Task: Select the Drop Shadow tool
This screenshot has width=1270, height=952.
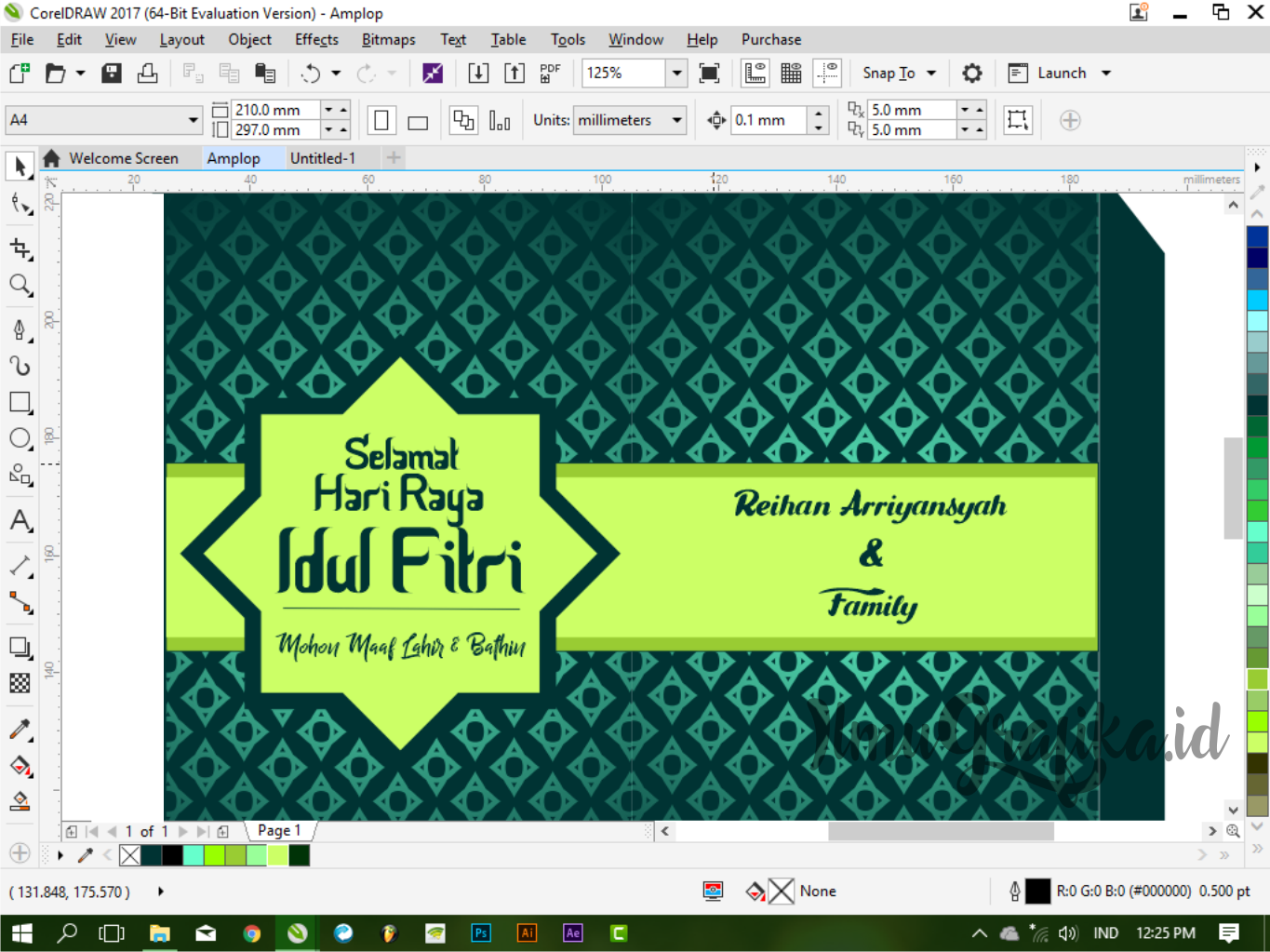Action: click(x=20, y=647)
